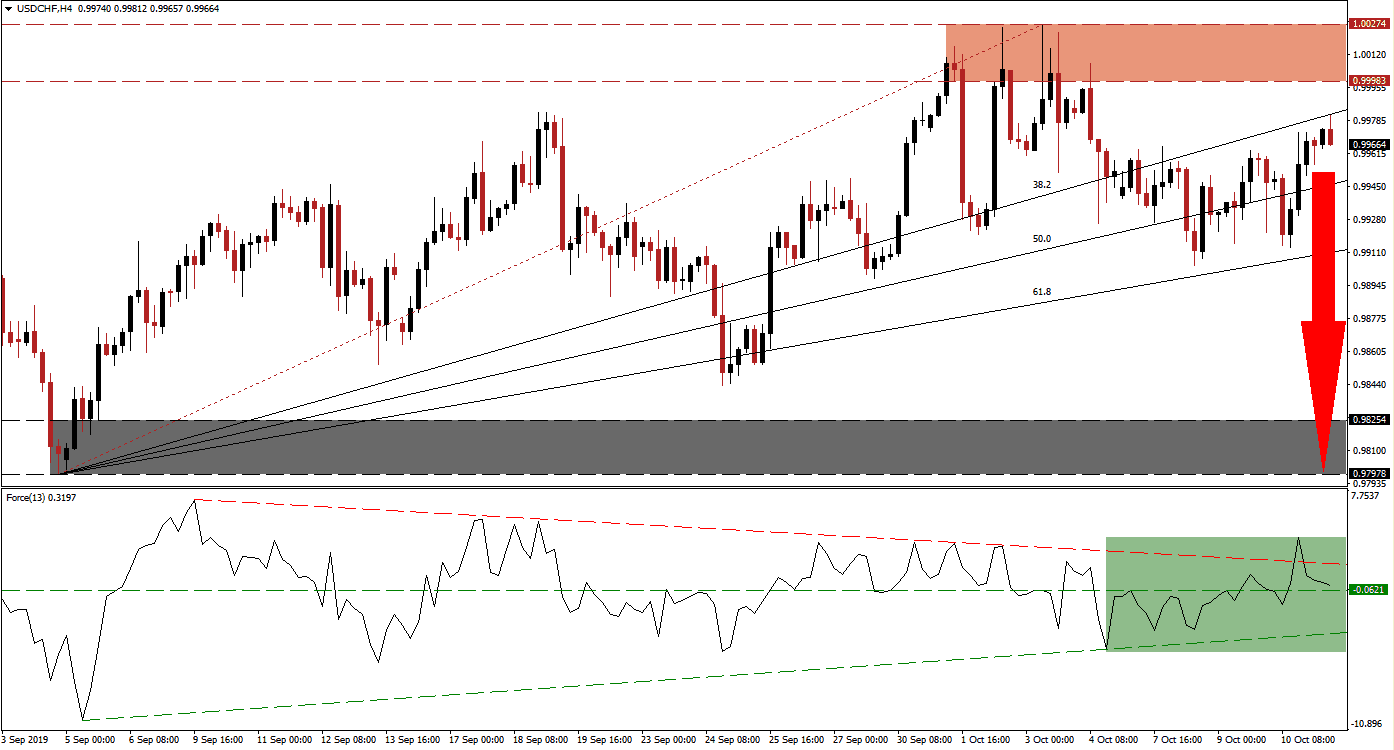Click the 1.00274 red price label
This screenshot has height=750, width=1394.
(1369, 23)
